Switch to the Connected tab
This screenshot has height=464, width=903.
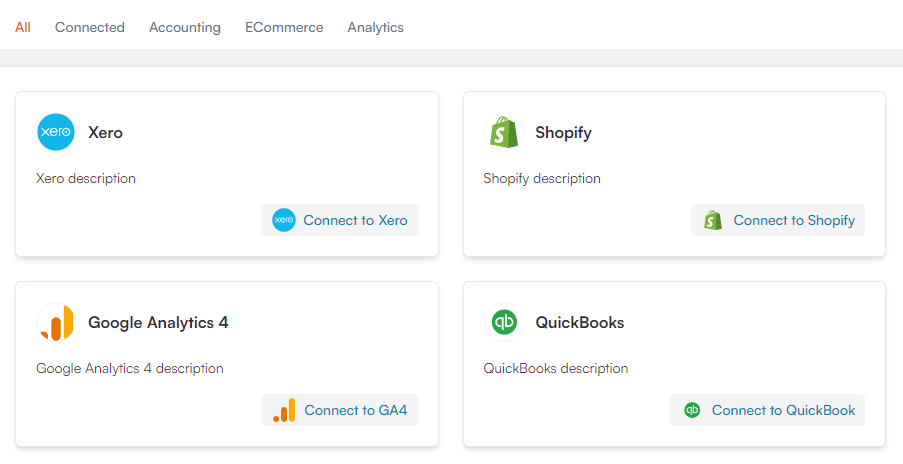(x=90, y=28)
